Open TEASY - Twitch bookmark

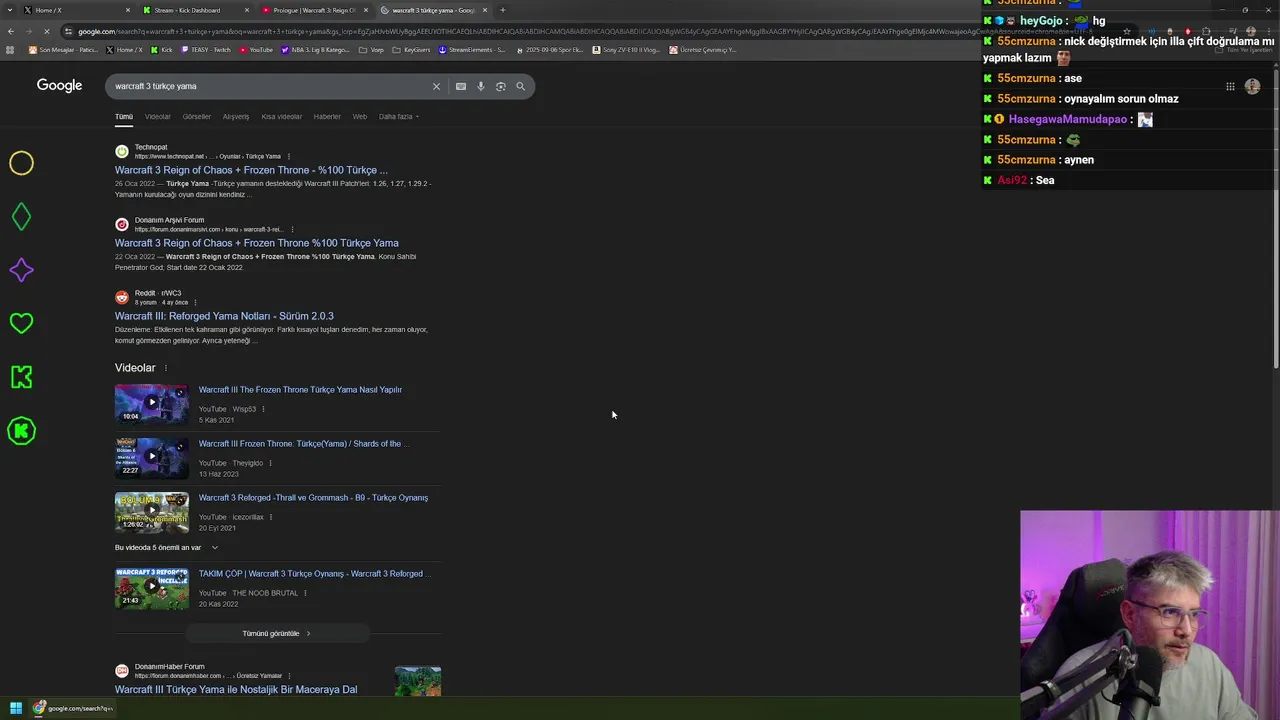(205, 49)
